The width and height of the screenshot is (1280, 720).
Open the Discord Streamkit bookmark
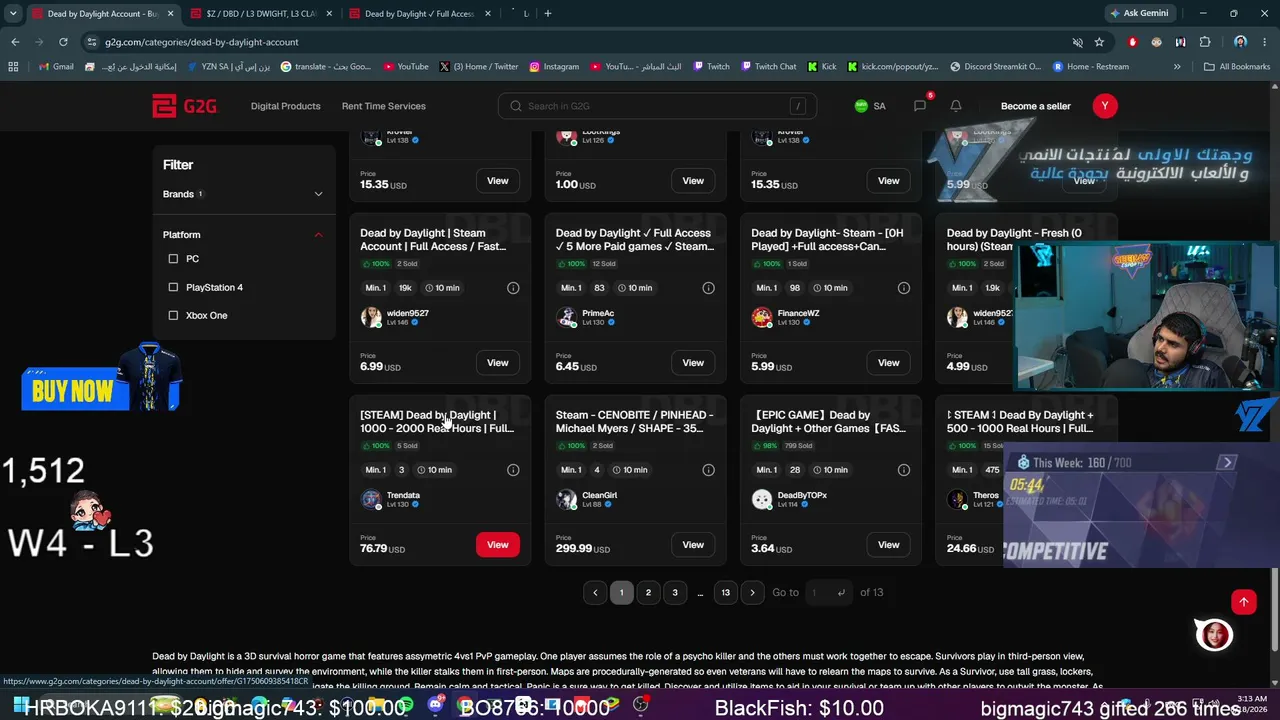pos(995,67)
